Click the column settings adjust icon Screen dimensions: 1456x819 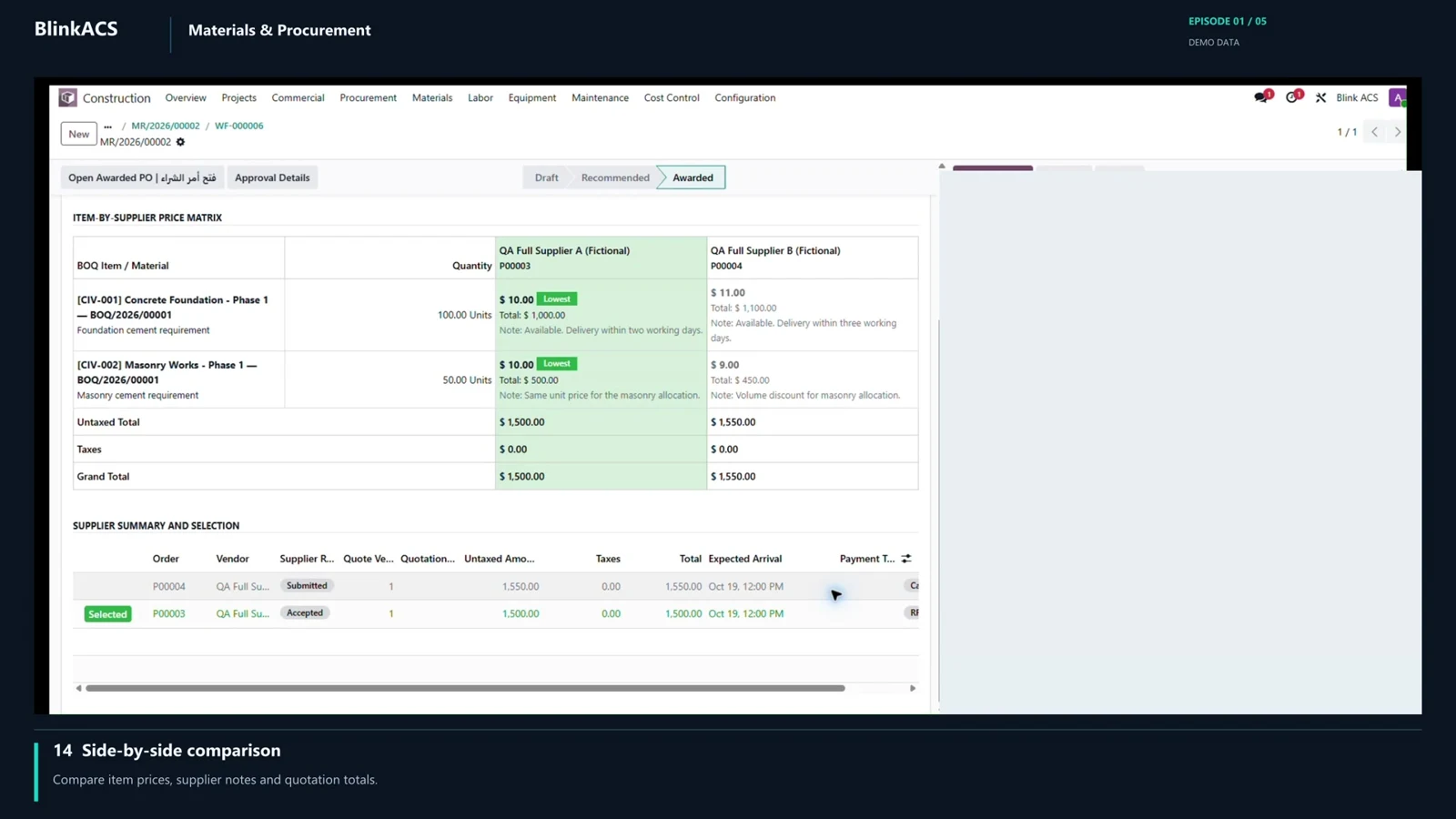coord(906,559)
